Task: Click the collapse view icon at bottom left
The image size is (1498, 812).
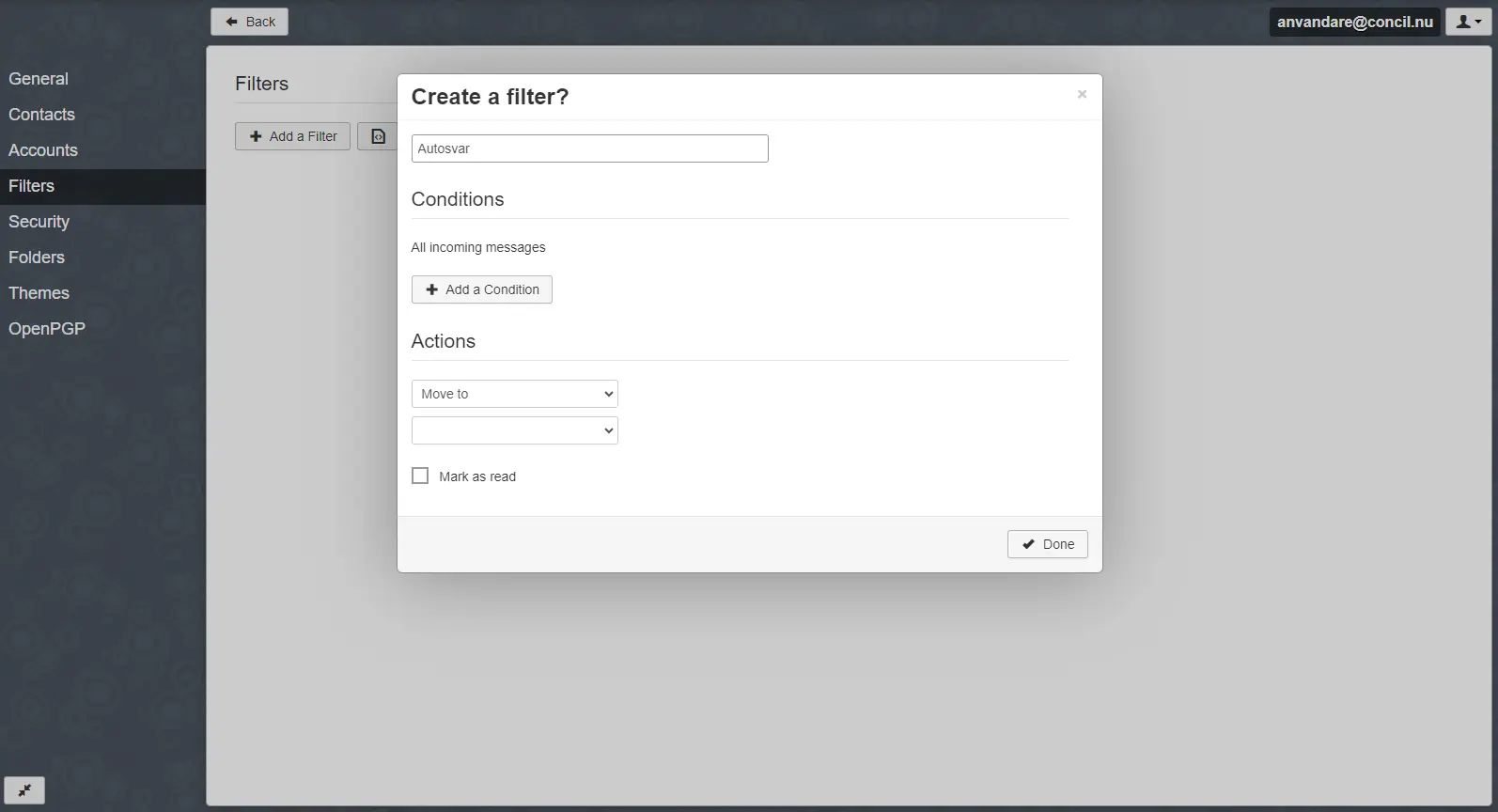Action: click(x=24, y=790)
